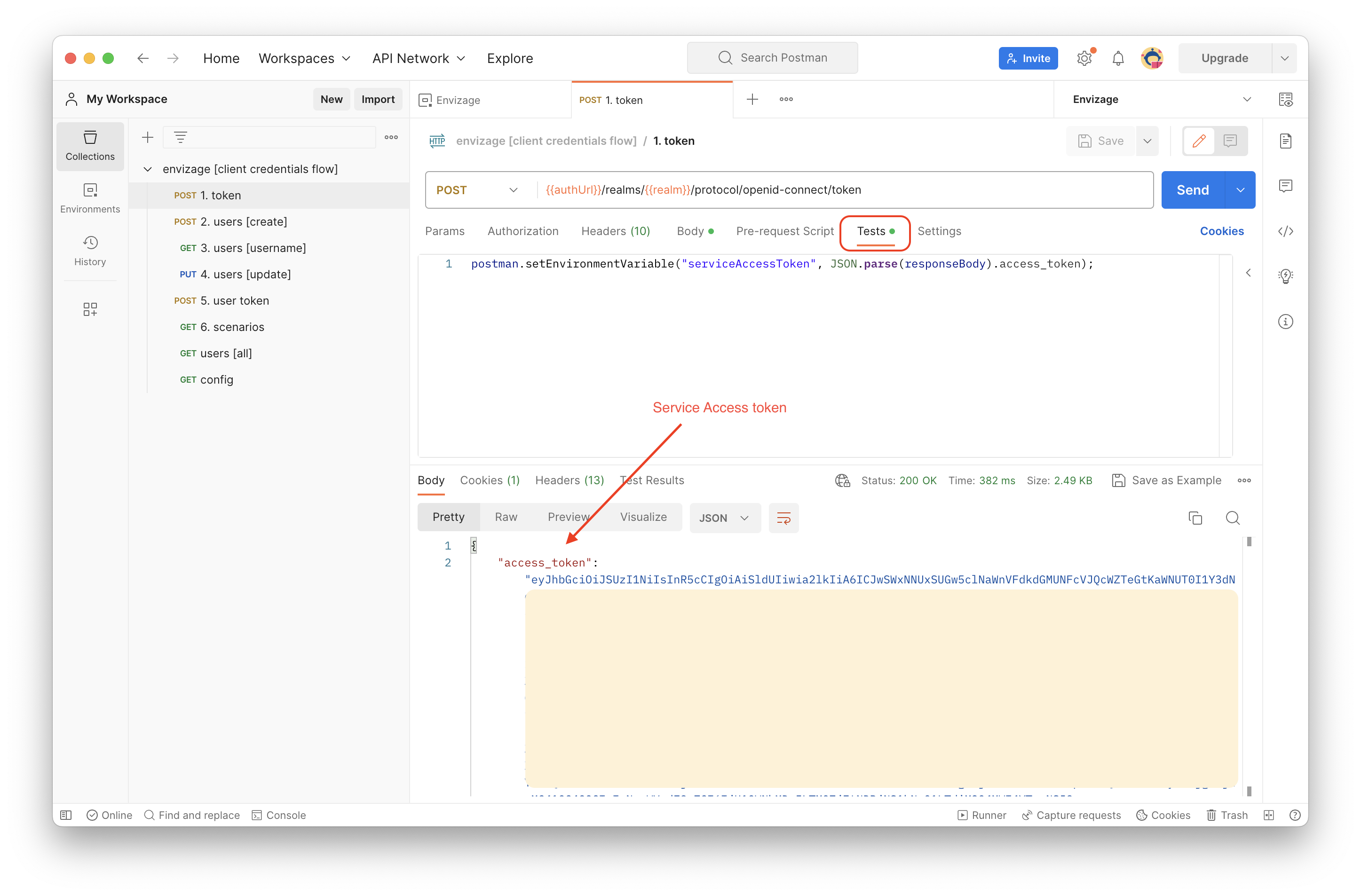The width and height of the screenshot is (1361, 896).
Task: Open the settings gear icon
Action: coord(1084,58)
